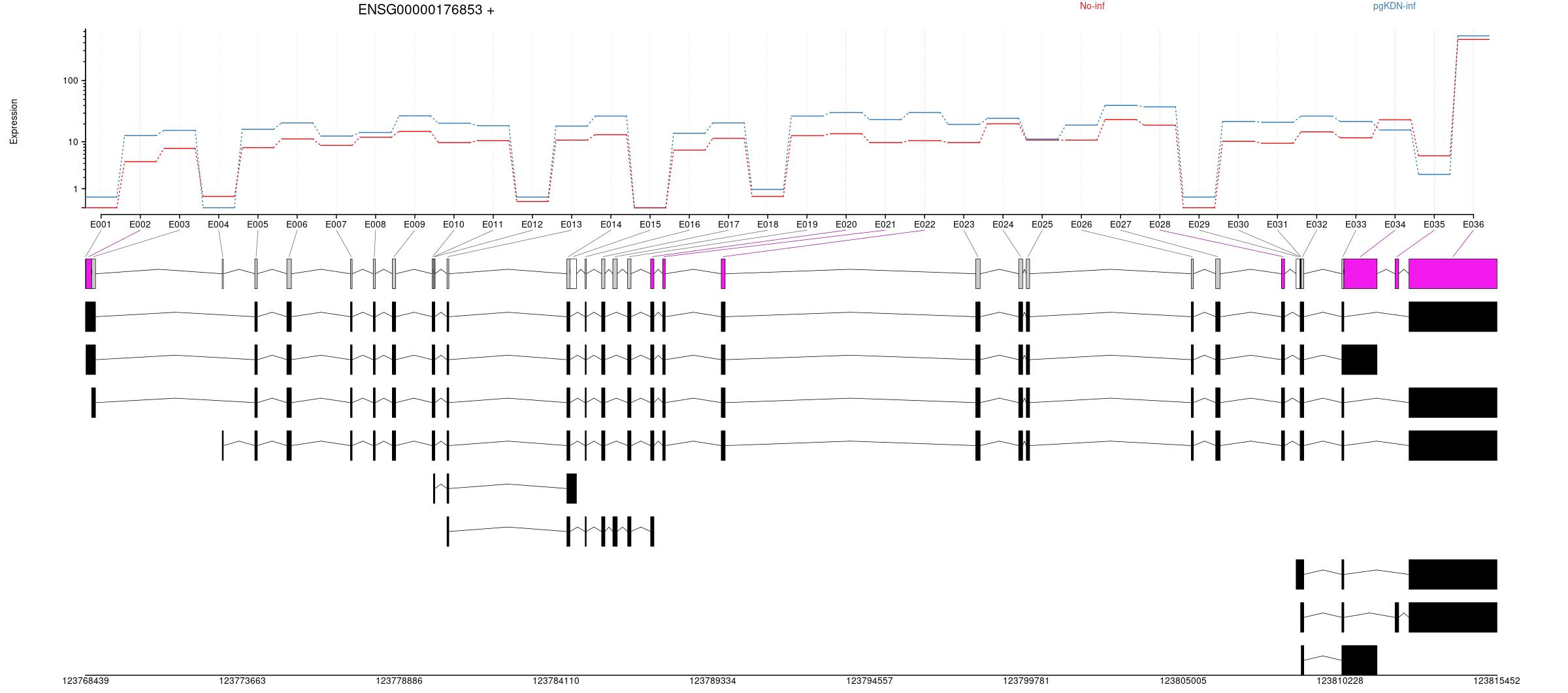Click the Expression y-axis label
1568x693 pixels.
coord(14,122)
